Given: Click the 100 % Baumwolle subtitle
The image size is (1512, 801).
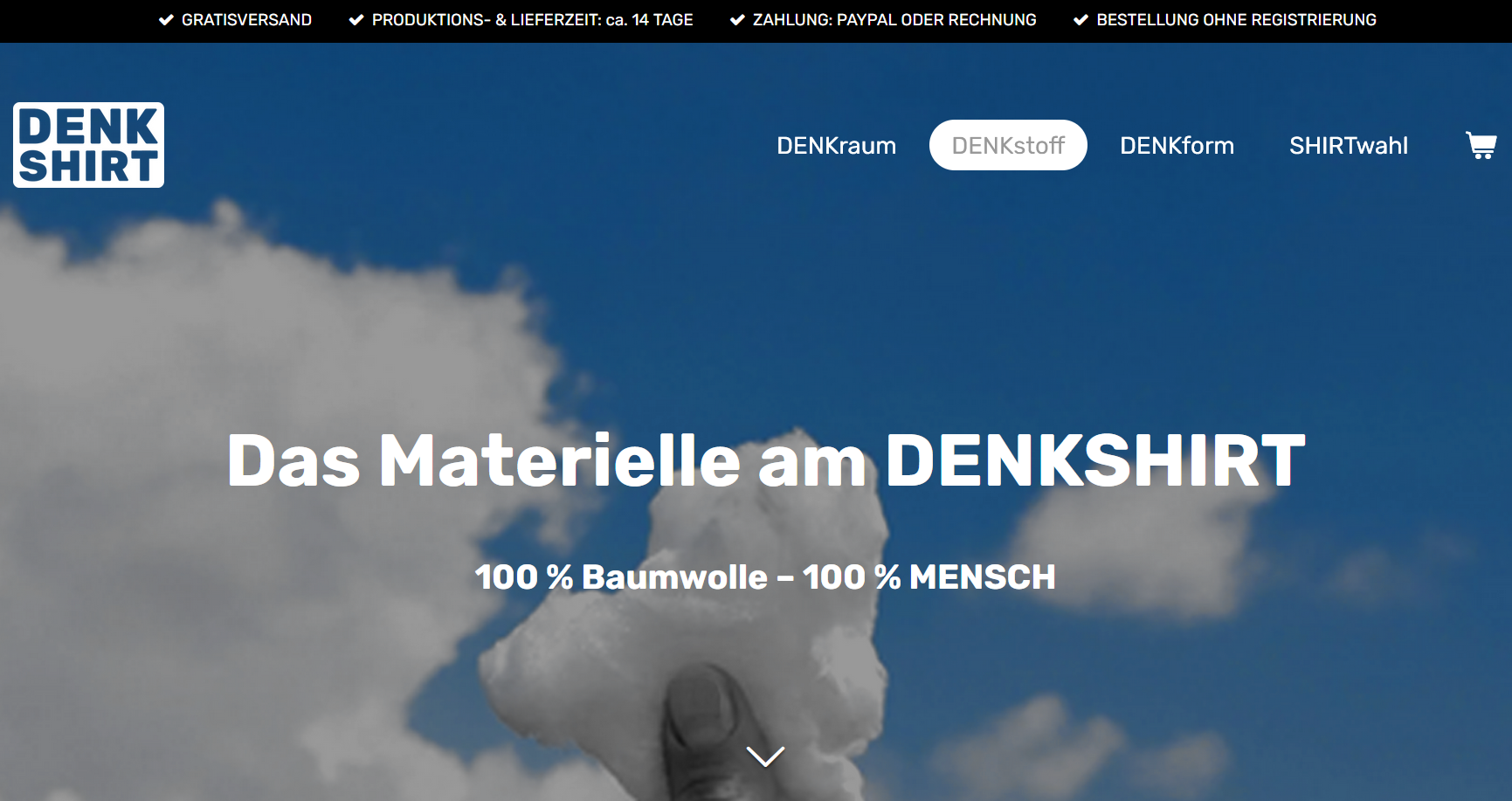Looking at the screenshot, I should click(x=764, y=577).
